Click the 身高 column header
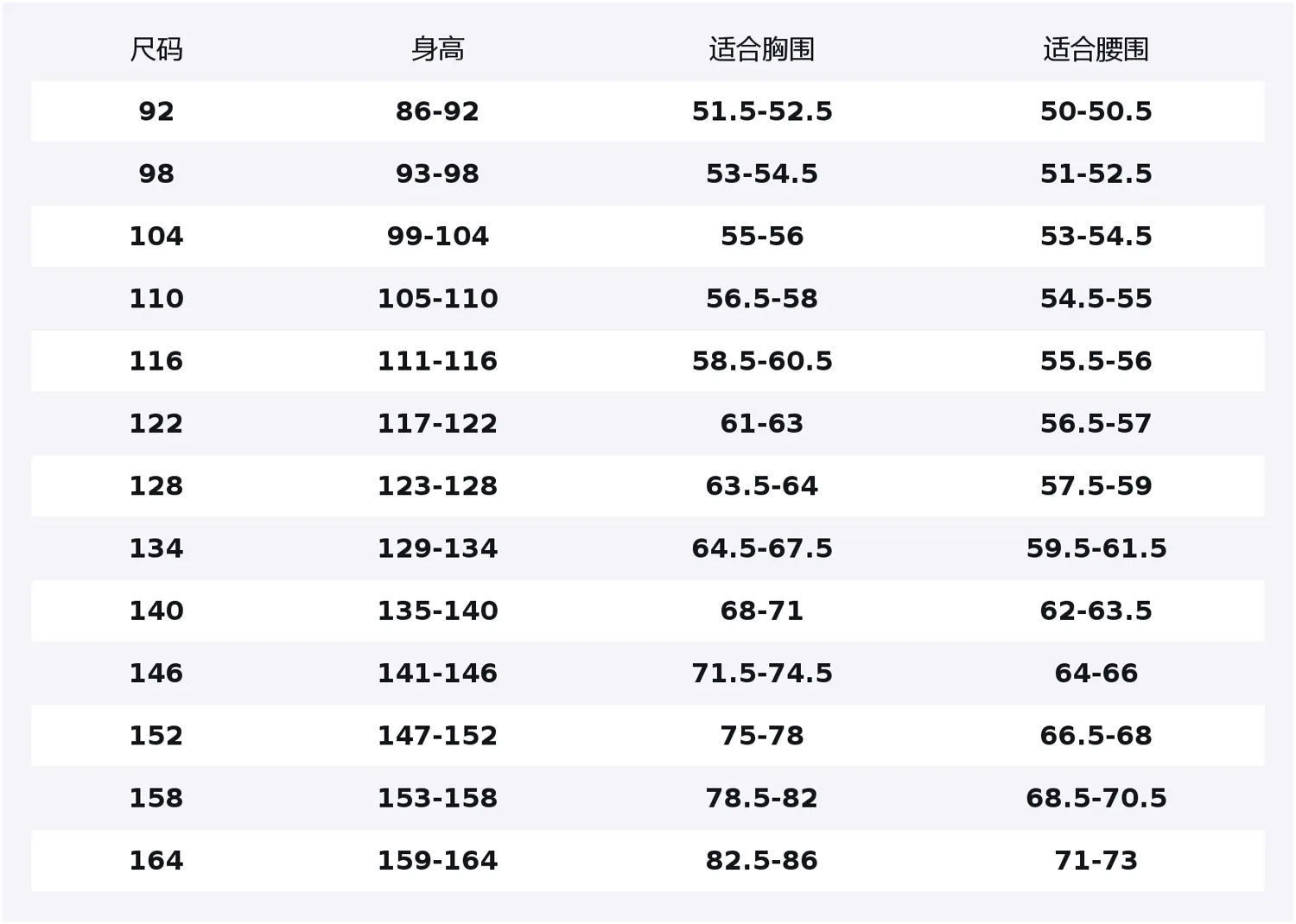 pyautogui.click(x=437, y=49)
